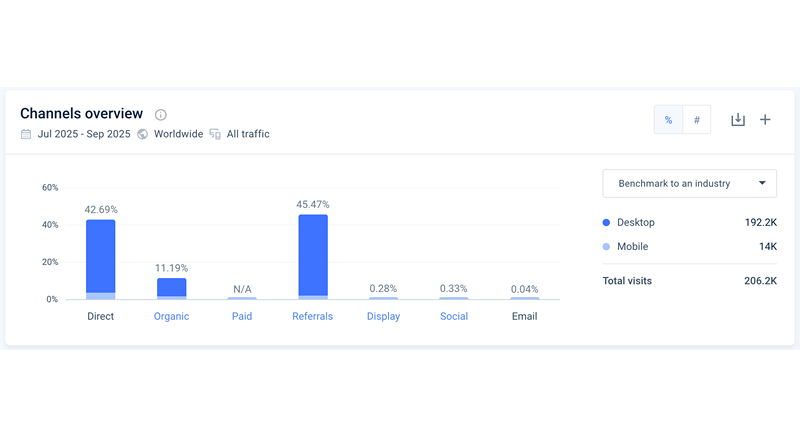800x437 pixels.
Task: Open the Referrals channel link
Action: [x=312, y=316]
